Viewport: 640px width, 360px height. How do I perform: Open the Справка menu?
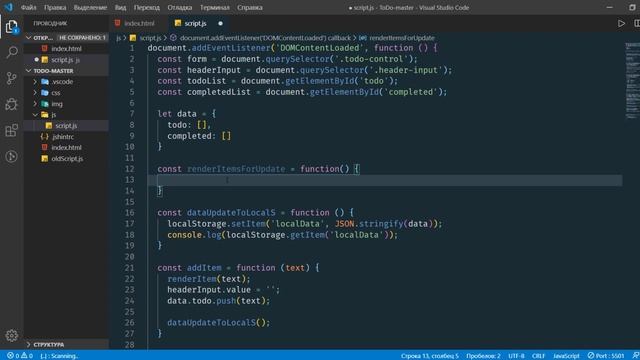[x=250, y=7]
